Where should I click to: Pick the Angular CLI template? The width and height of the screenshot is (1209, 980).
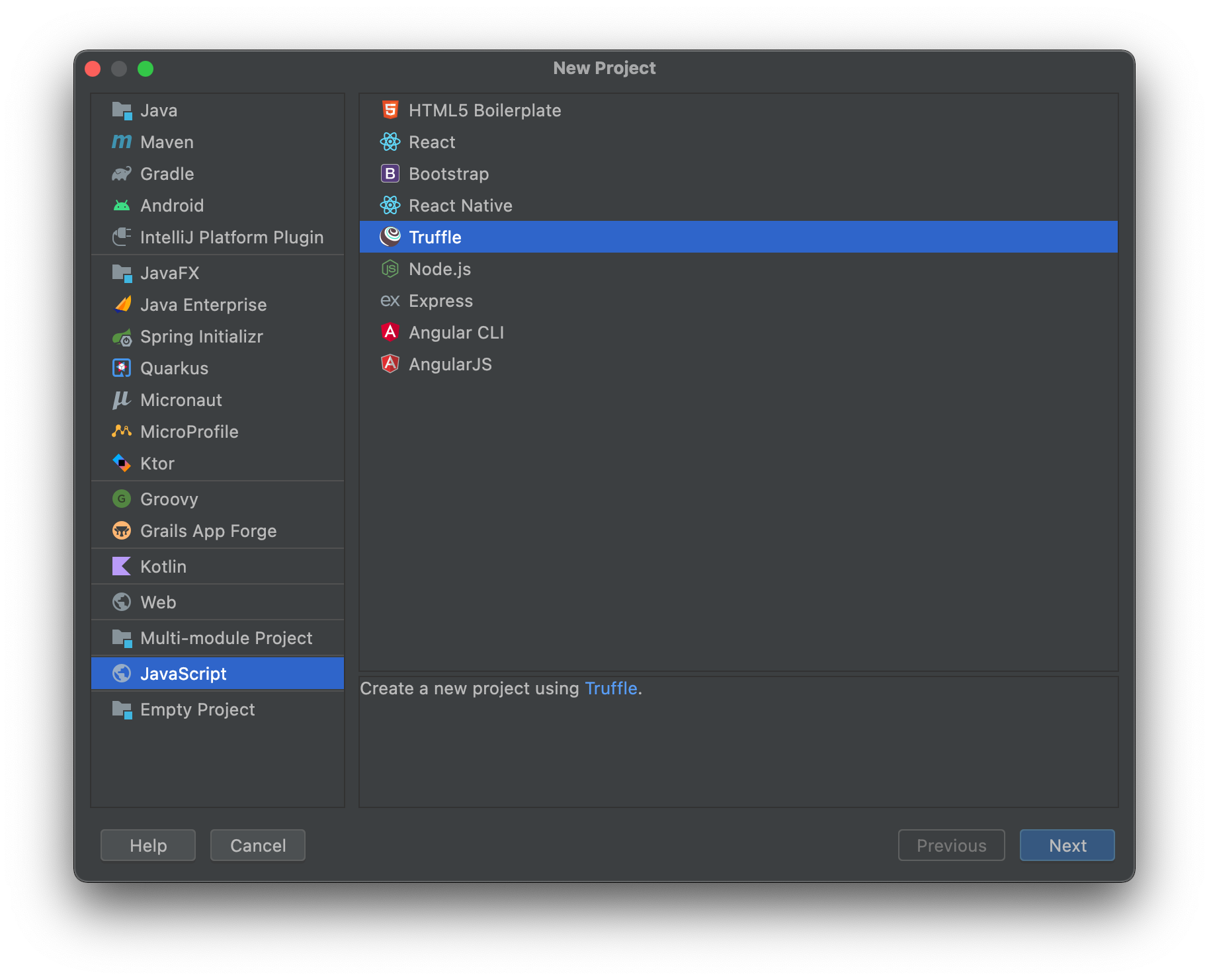[739, 333]
